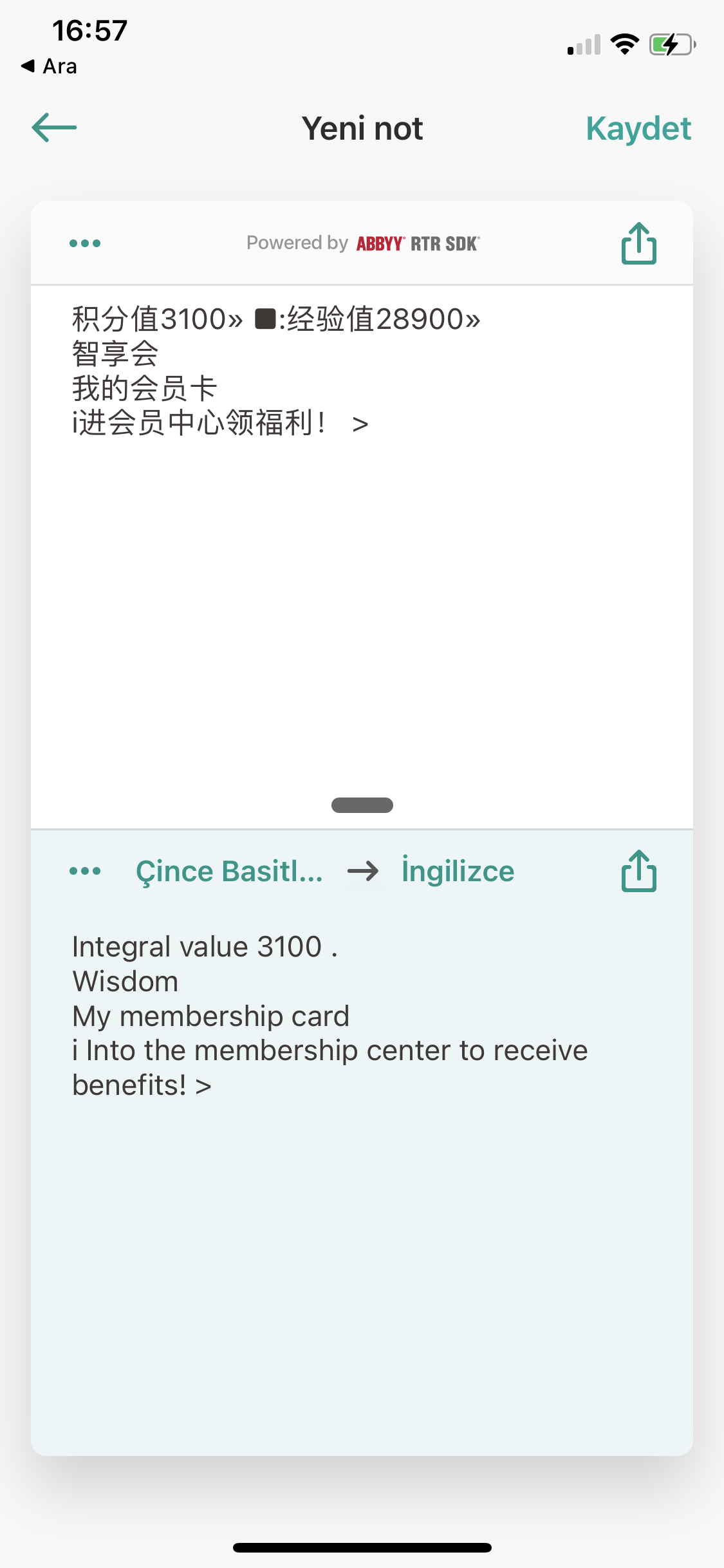The image size is (724, 1568).
Task: Tap the battery status icon
Action: (x=673, y=44)
